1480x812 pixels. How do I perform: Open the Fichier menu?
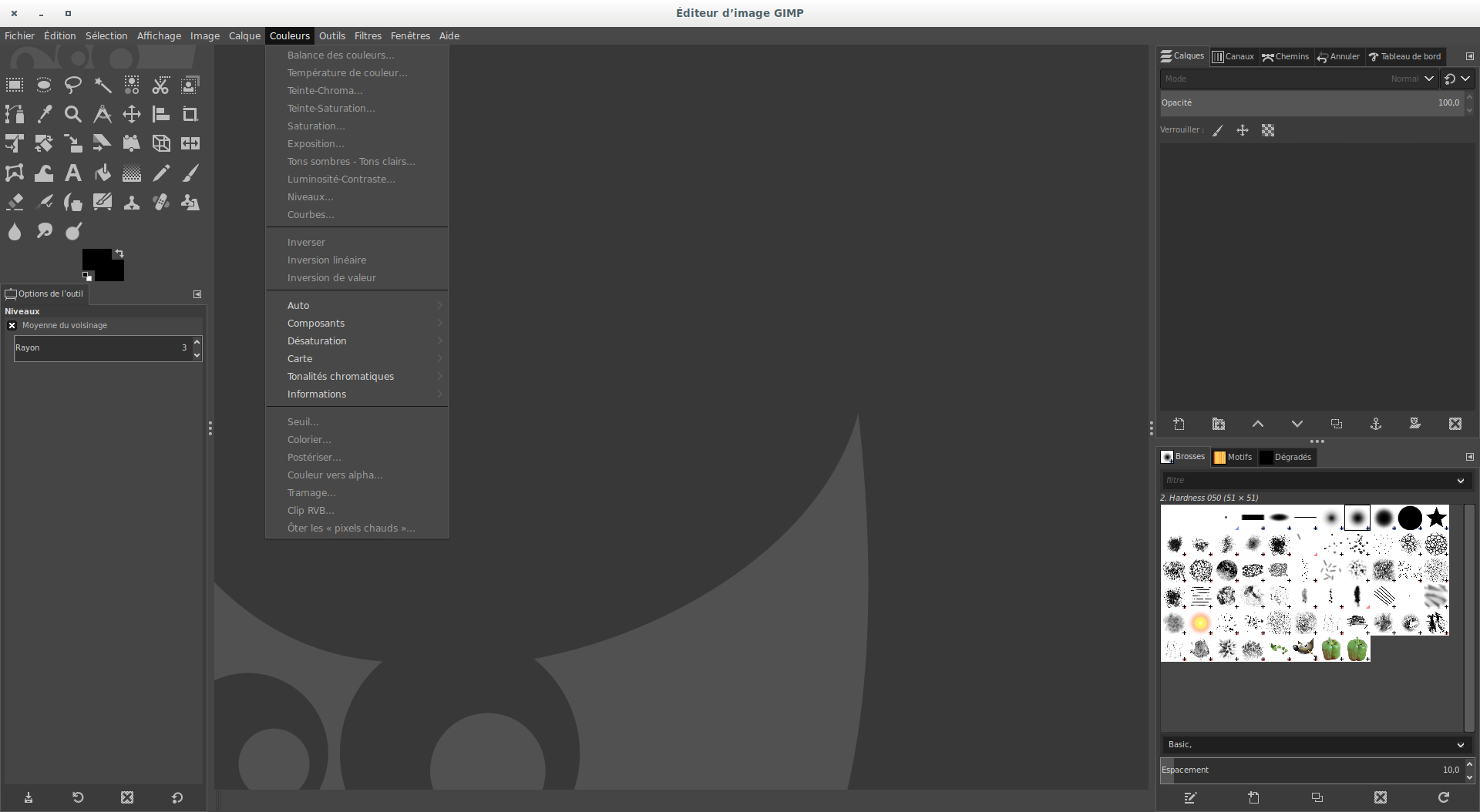point(19,35)
